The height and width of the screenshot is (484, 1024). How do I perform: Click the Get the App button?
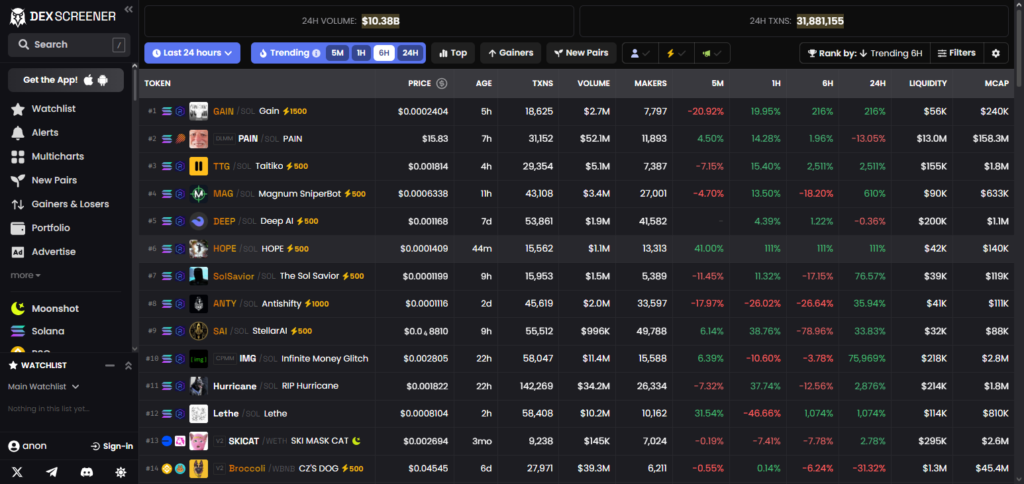66,80
